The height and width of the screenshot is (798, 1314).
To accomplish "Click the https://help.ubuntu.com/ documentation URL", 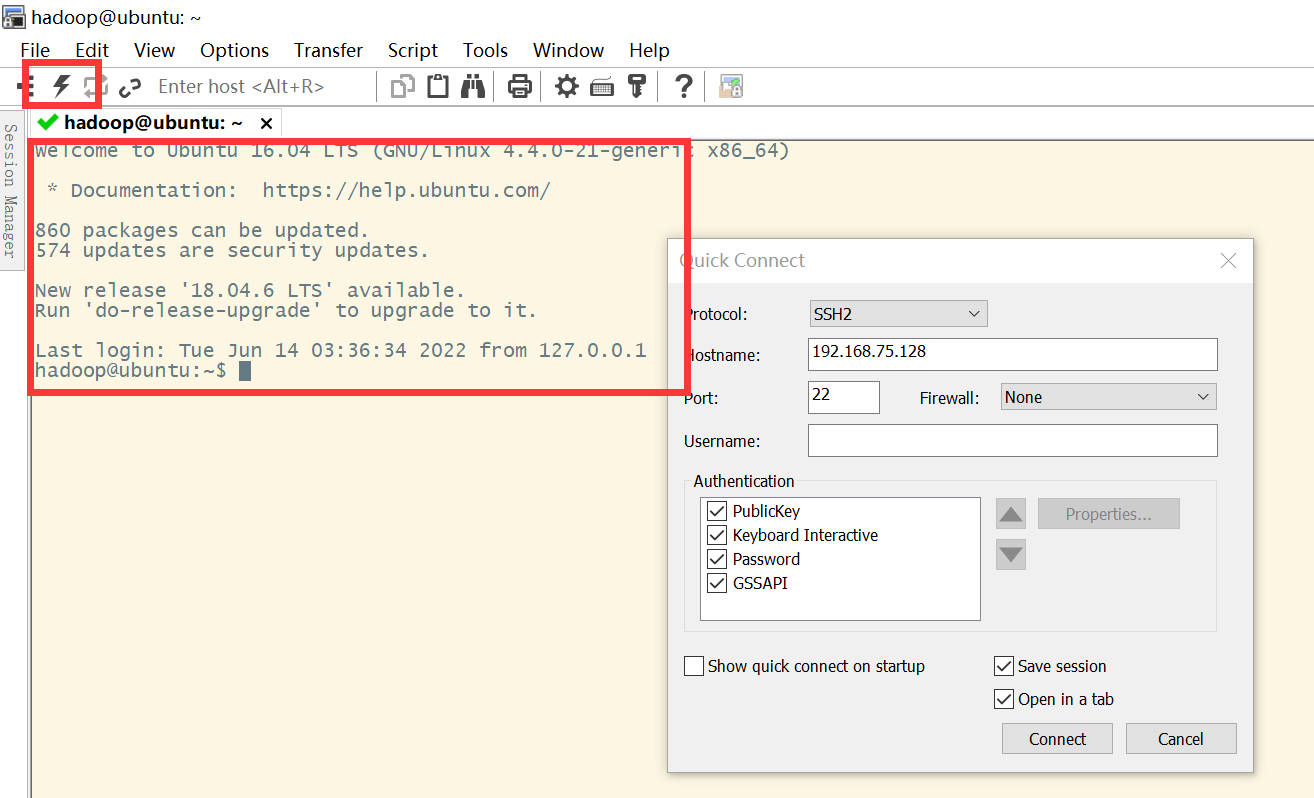I will pyautogui.click(x=406, y=191).
